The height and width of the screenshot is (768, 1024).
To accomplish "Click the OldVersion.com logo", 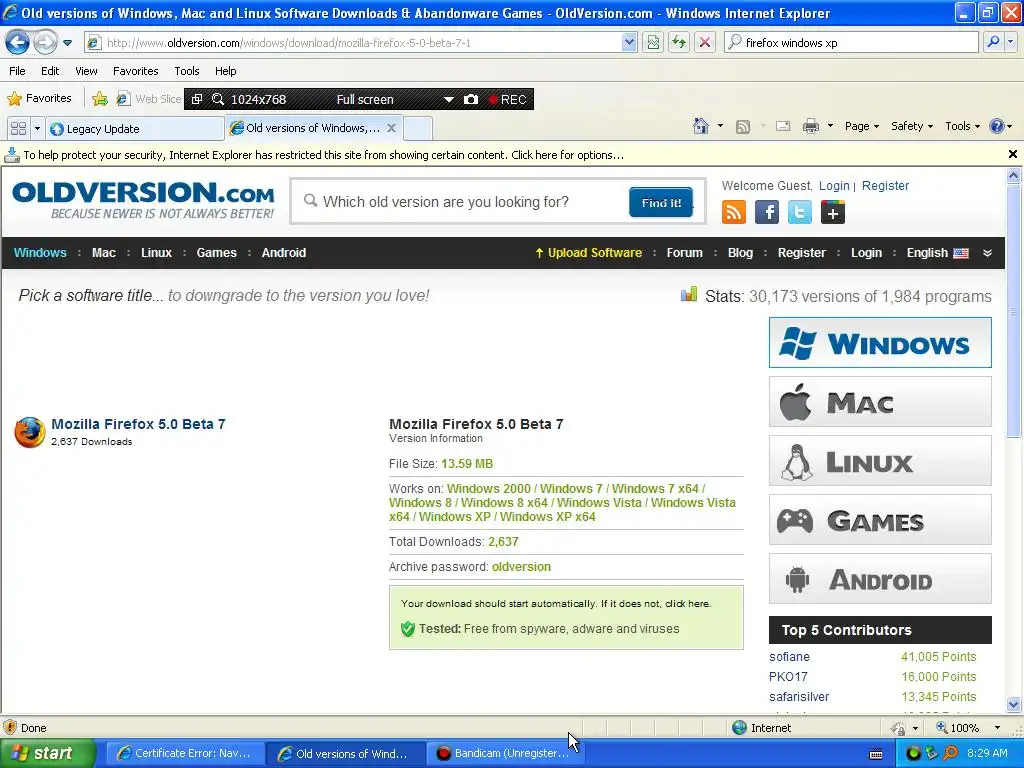I will click(143, 200).
